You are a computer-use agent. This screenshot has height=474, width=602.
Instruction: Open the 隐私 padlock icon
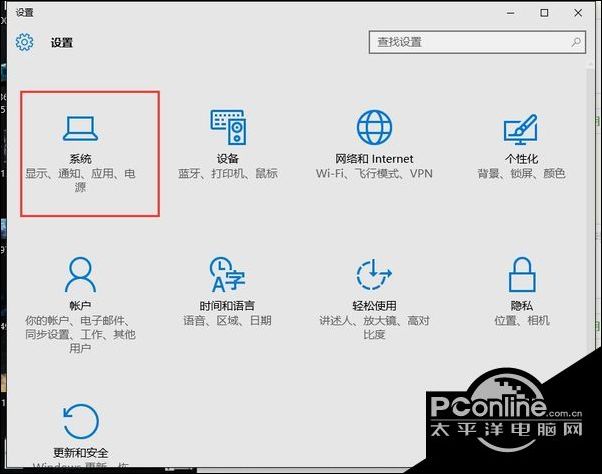point(522,274)
